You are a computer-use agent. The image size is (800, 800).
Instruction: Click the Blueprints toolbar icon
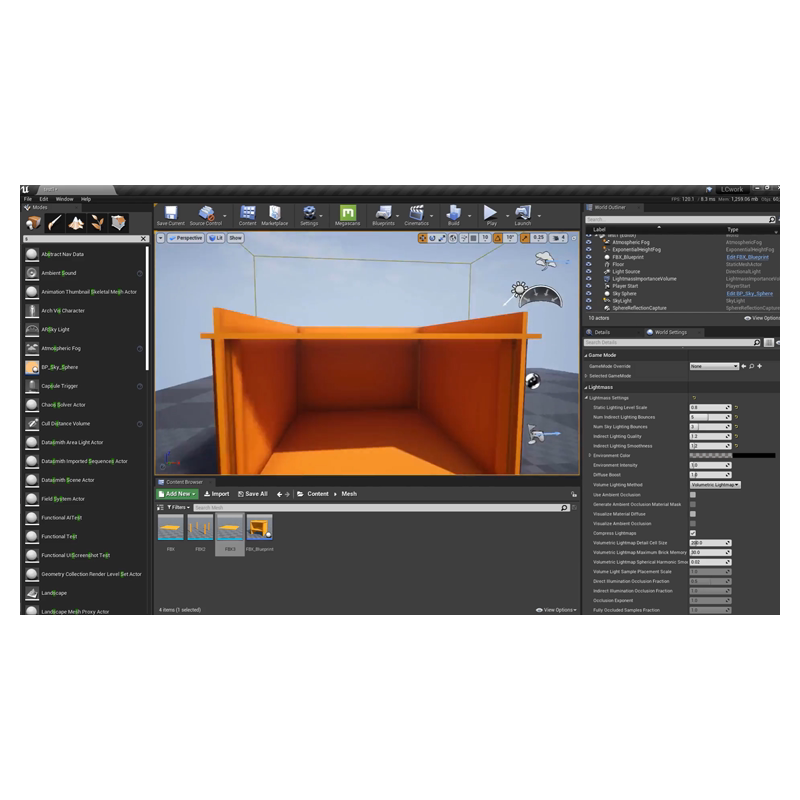383,215
